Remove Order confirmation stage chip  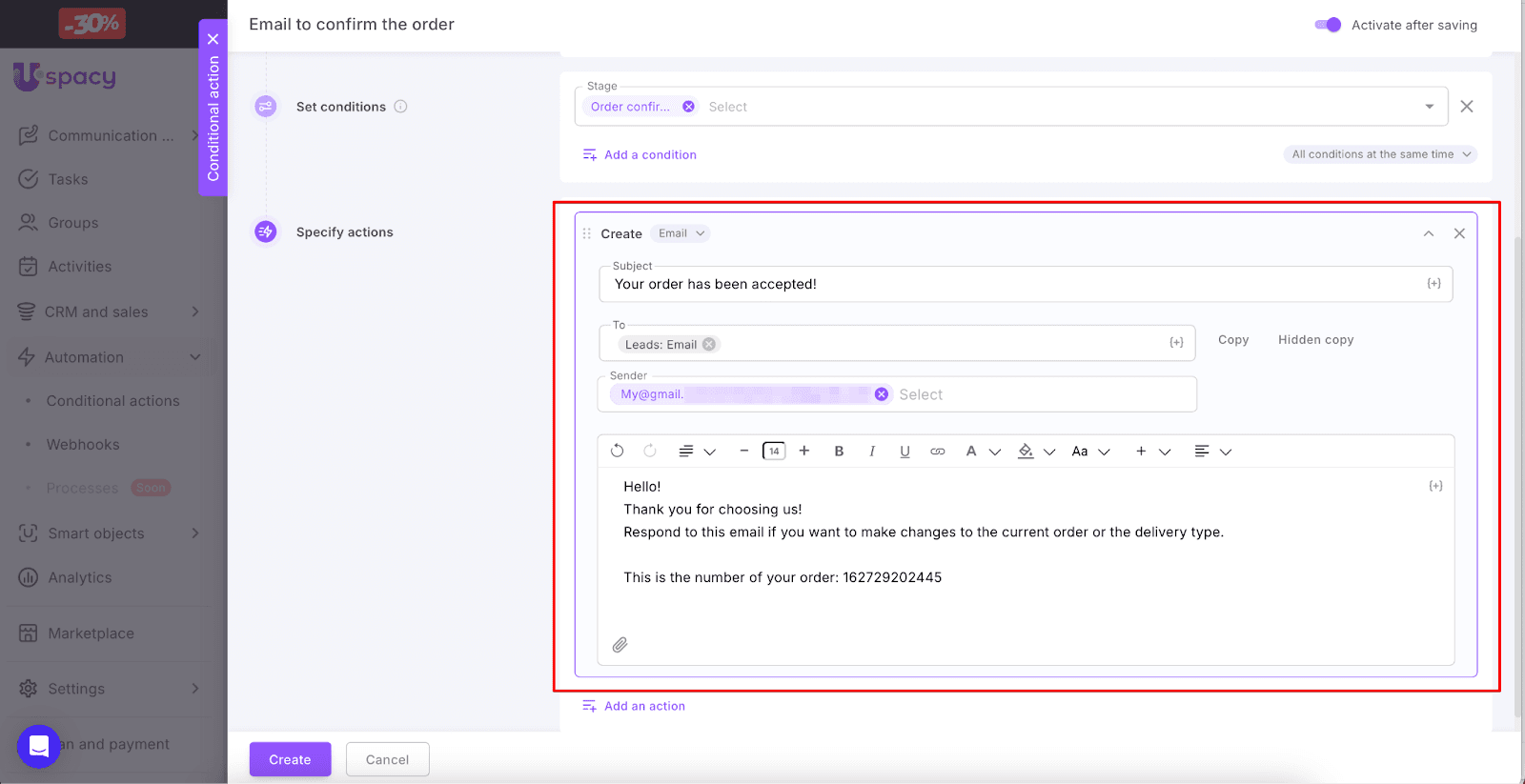[688, 107]
